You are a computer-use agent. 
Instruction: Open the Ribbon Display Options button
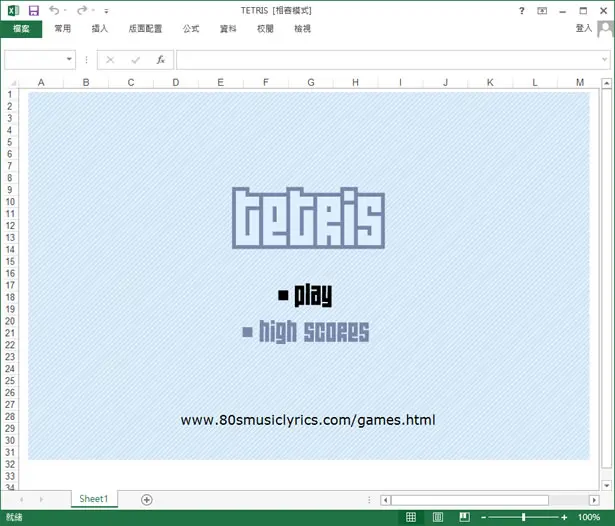[542, 11]
